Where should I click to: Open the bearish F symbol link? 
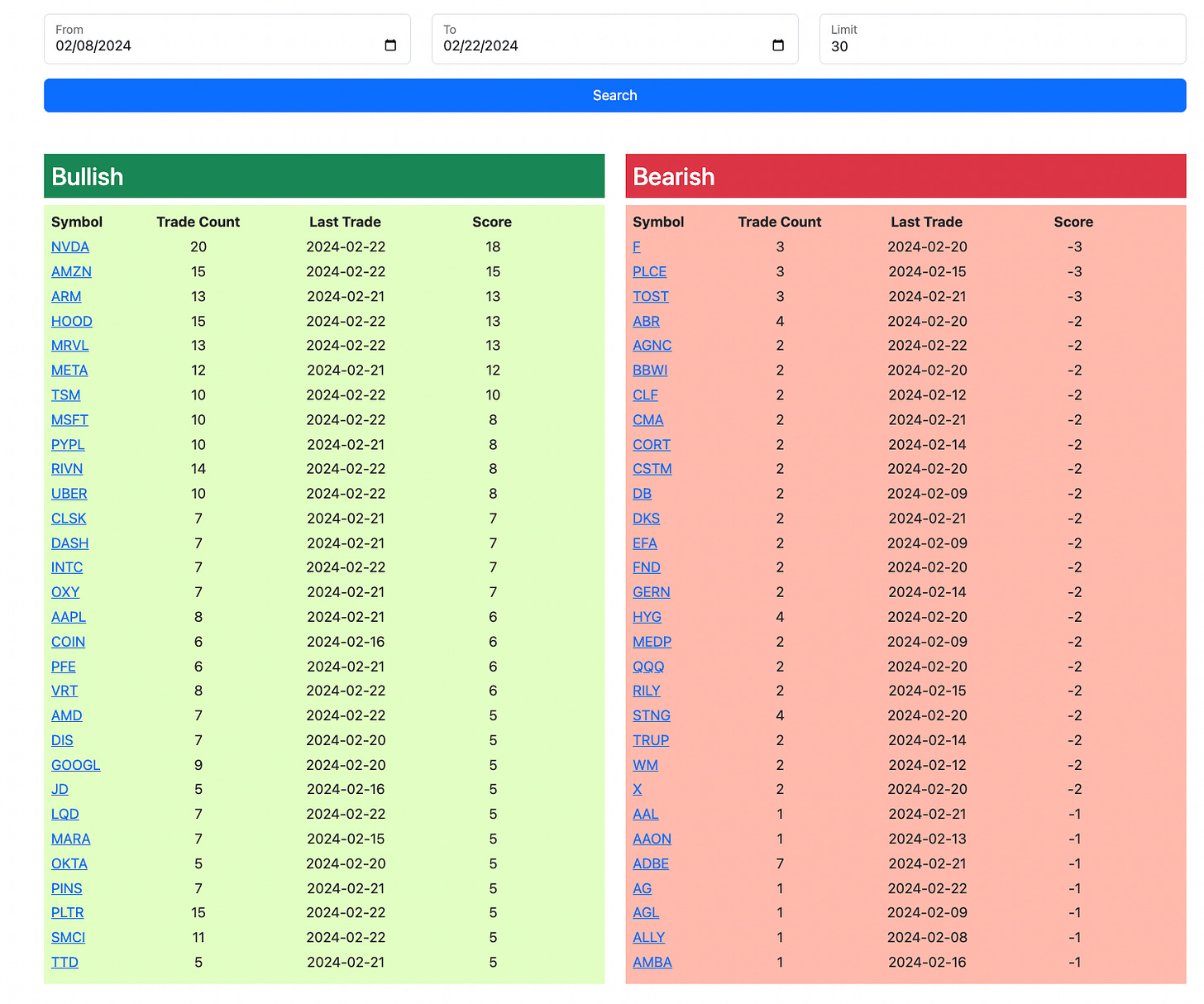point(637,247)
